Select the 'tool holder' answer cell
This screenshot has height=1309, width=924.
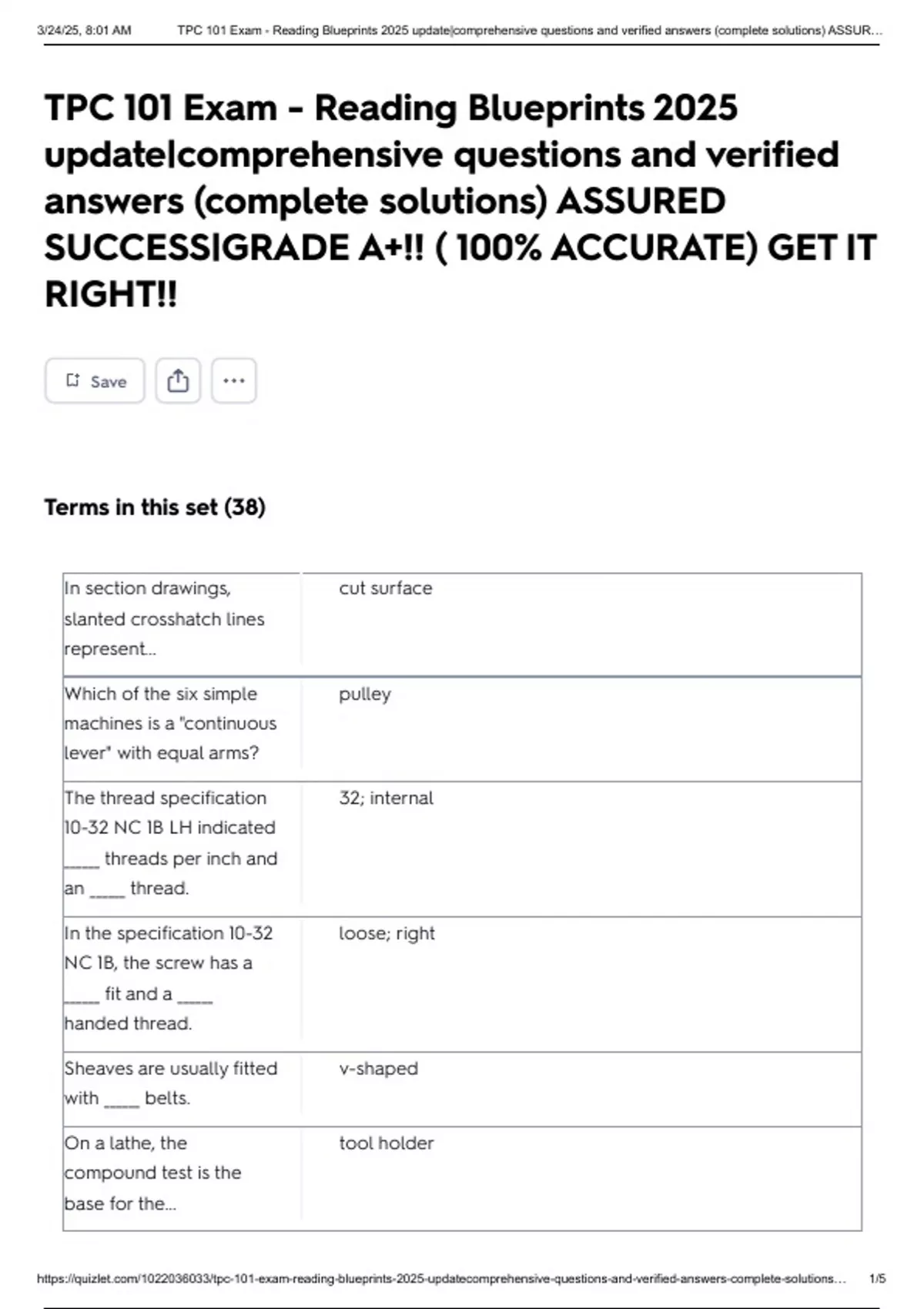[581, 1179]
